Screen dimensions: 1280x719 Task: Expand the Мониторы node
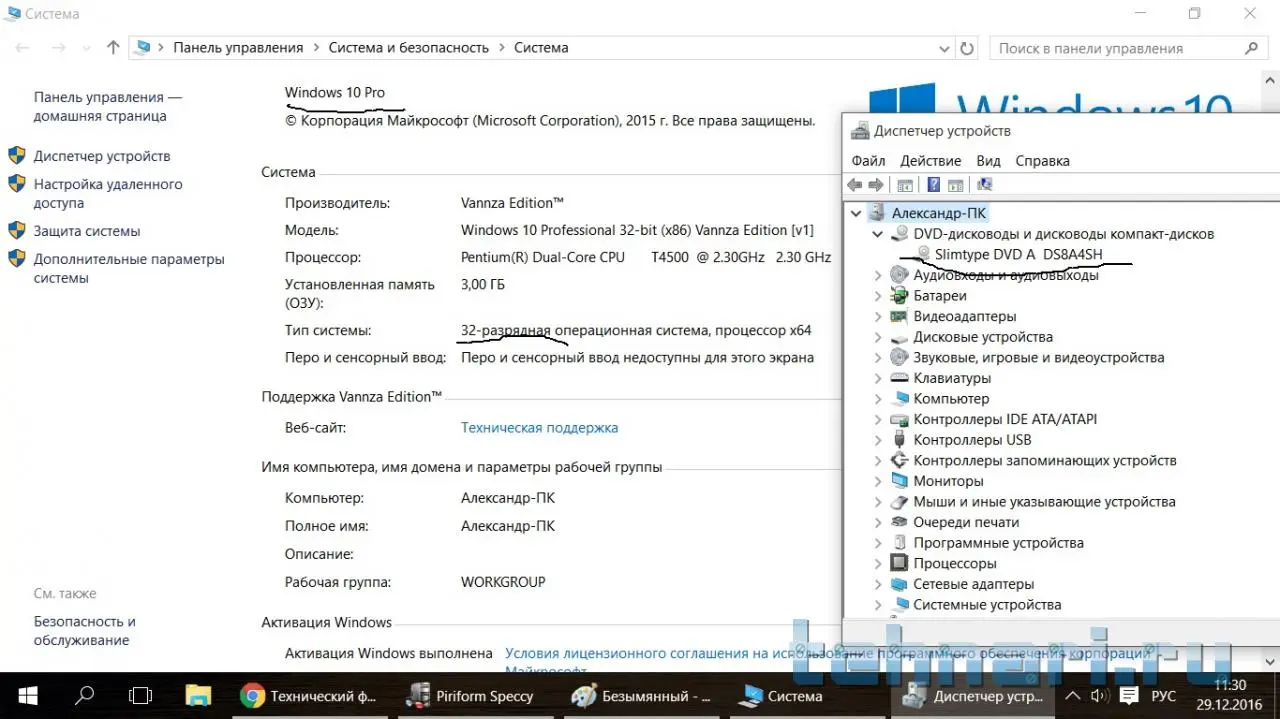pos(878,481)
